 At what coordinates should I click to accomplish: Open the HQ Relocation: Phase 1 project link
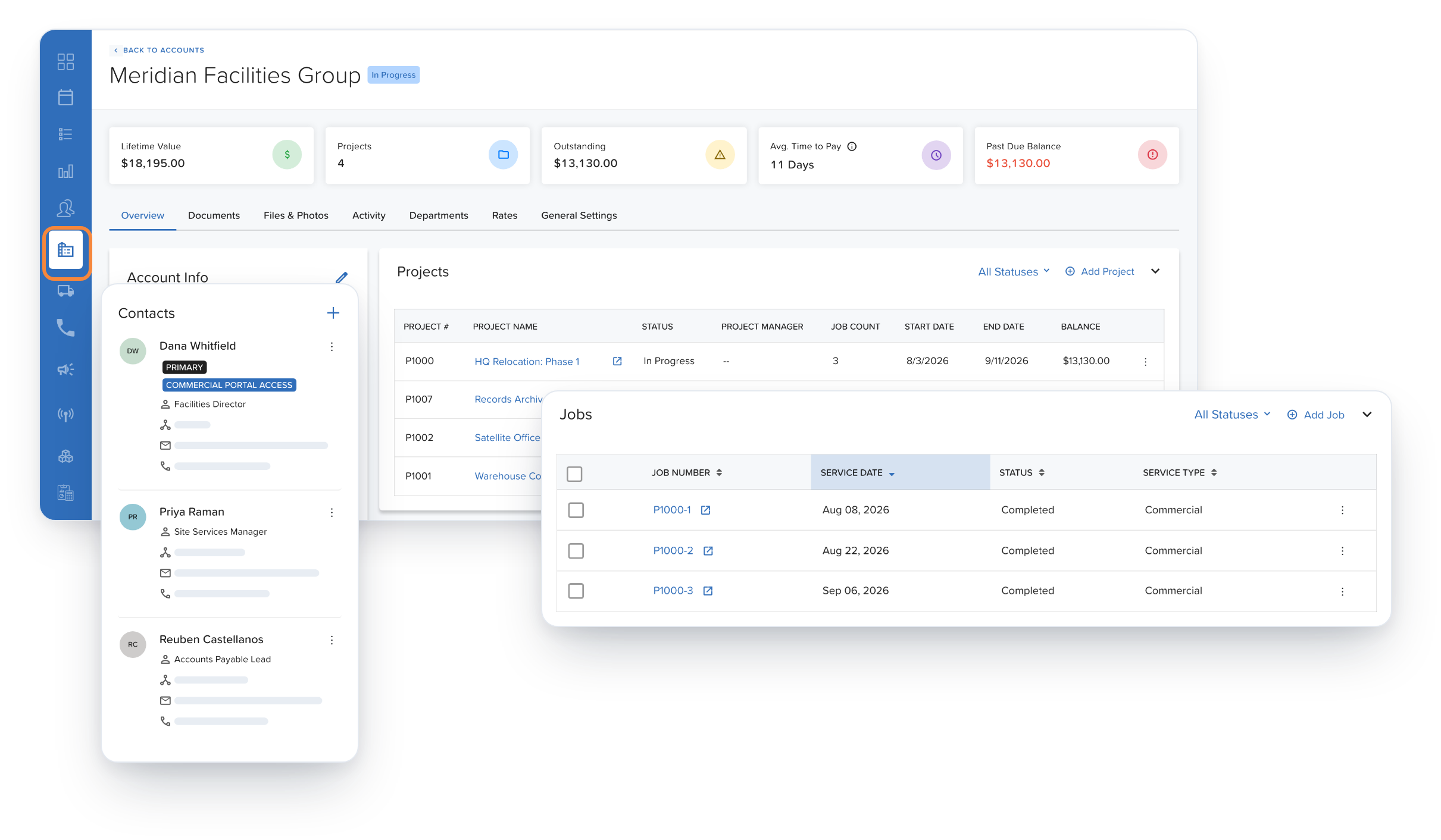pyautogui.click(x=527, y=361)
